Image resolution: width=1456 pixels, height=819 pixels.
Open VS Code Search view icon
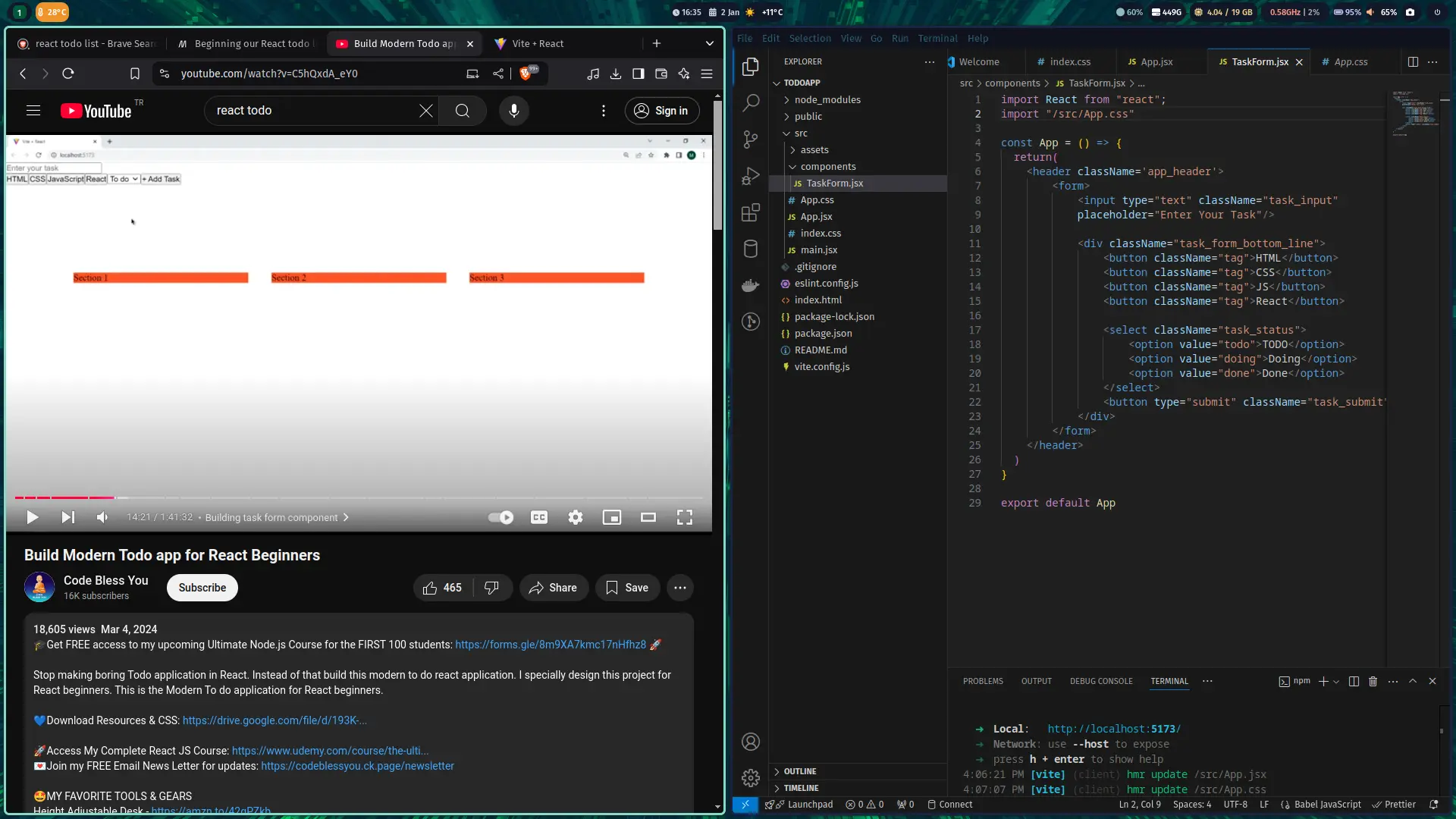click(751, 102)
